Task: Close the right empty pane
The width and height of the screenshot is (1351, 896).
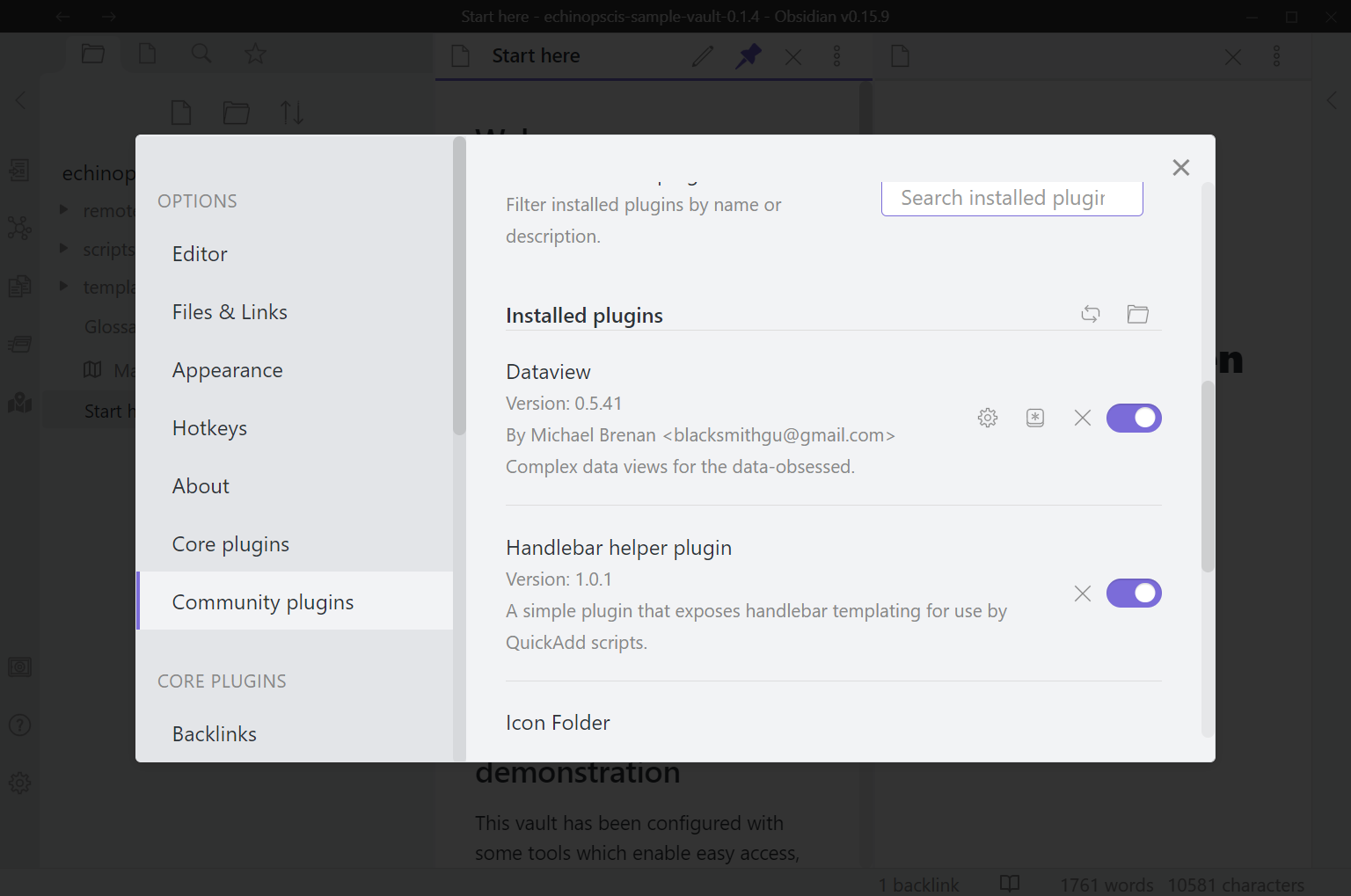Action: tap(1233, 57)
